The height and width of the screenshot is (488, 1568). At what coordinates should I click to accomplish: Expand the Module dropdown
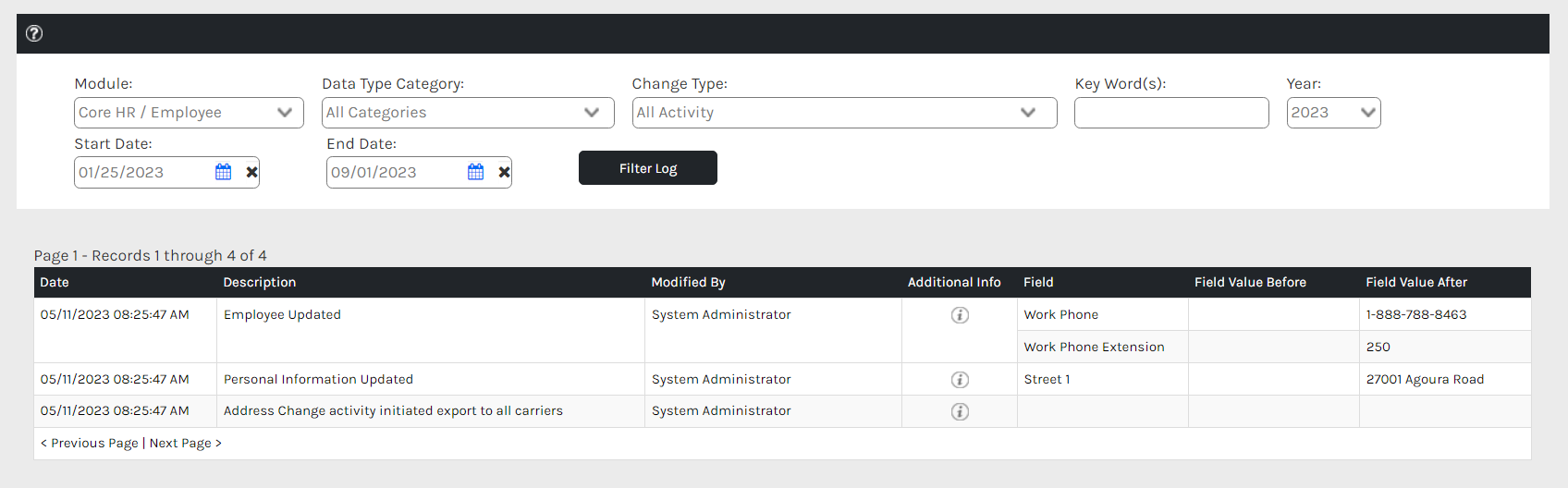click(x=189, y=113)
